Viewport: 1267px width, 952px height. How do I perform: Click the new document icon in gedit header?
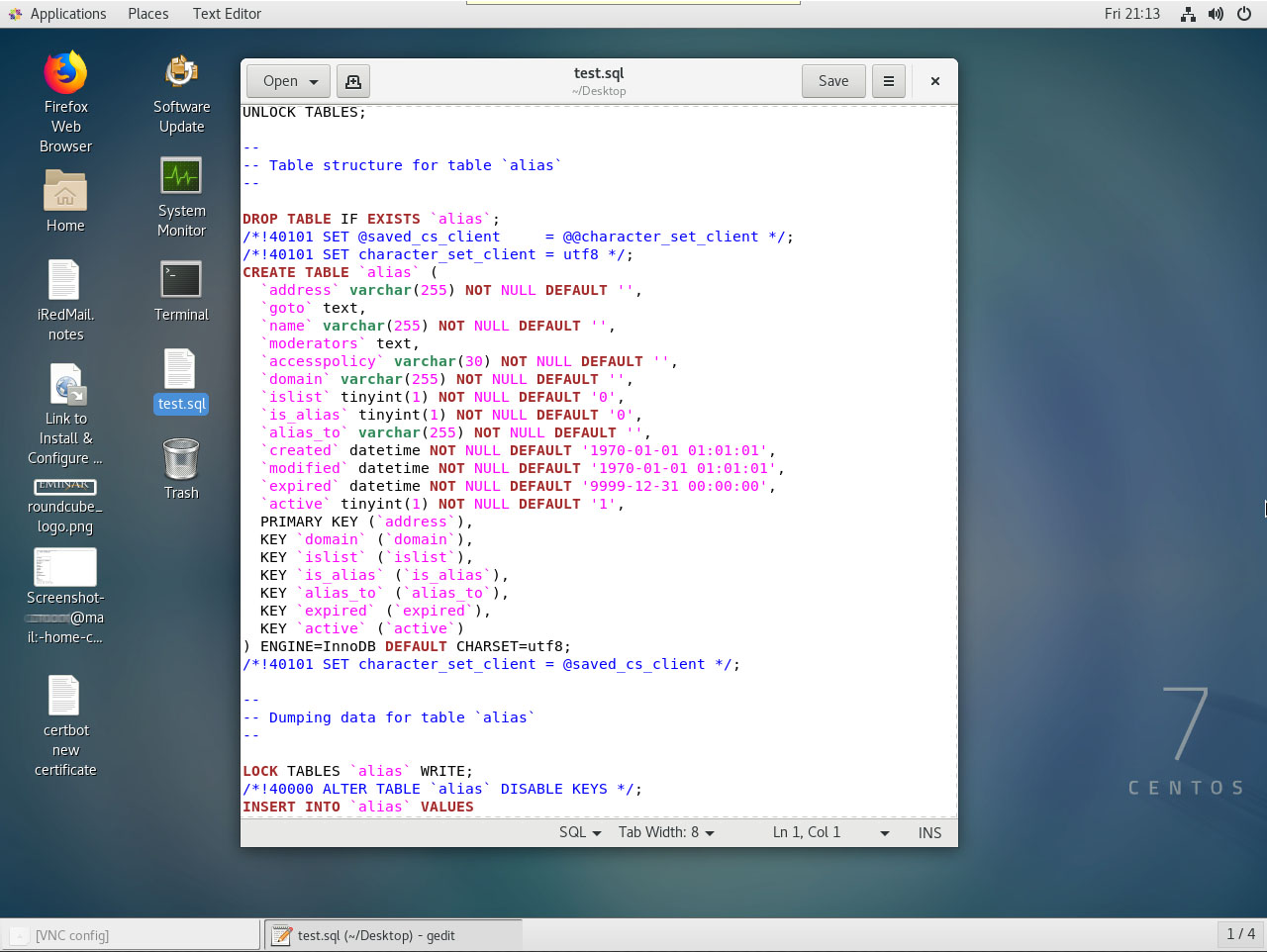353,81
